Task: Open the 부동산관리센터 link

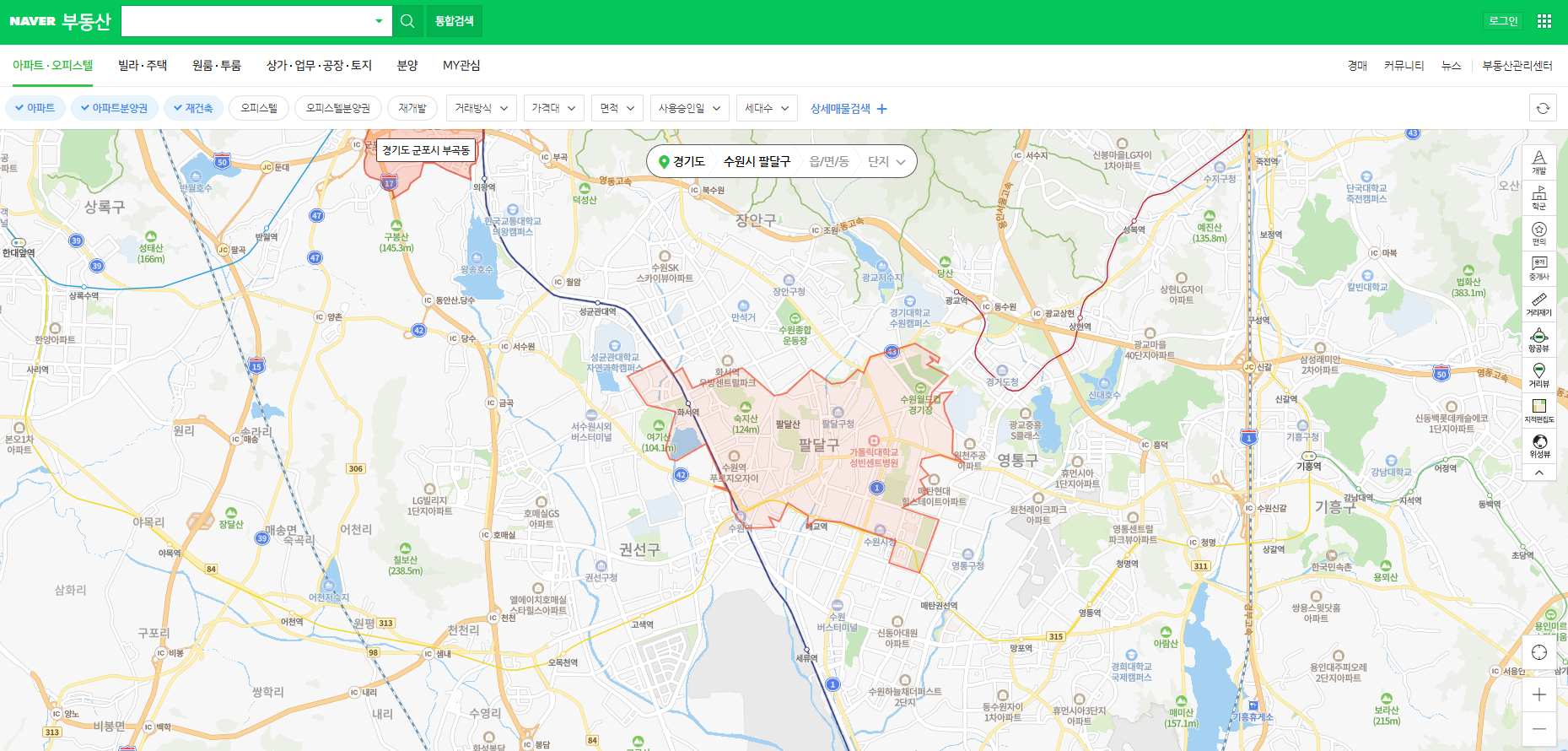Action: [1517, 66]
